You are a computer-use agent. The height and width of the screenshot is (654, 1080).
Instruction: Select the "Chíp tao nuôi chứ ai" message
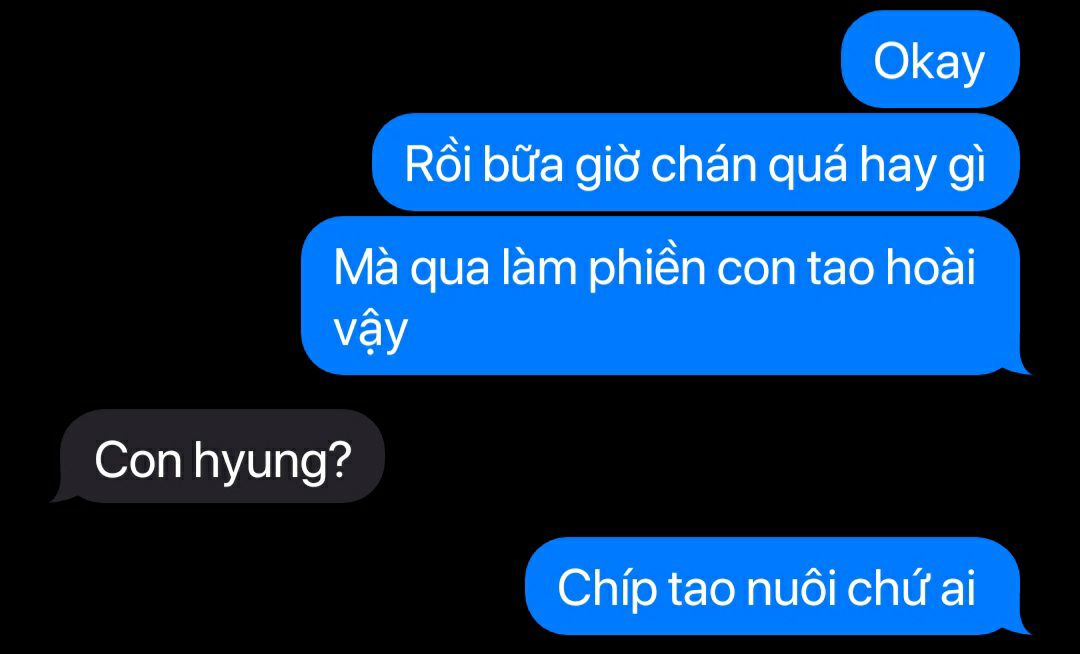tap(773, 587)
